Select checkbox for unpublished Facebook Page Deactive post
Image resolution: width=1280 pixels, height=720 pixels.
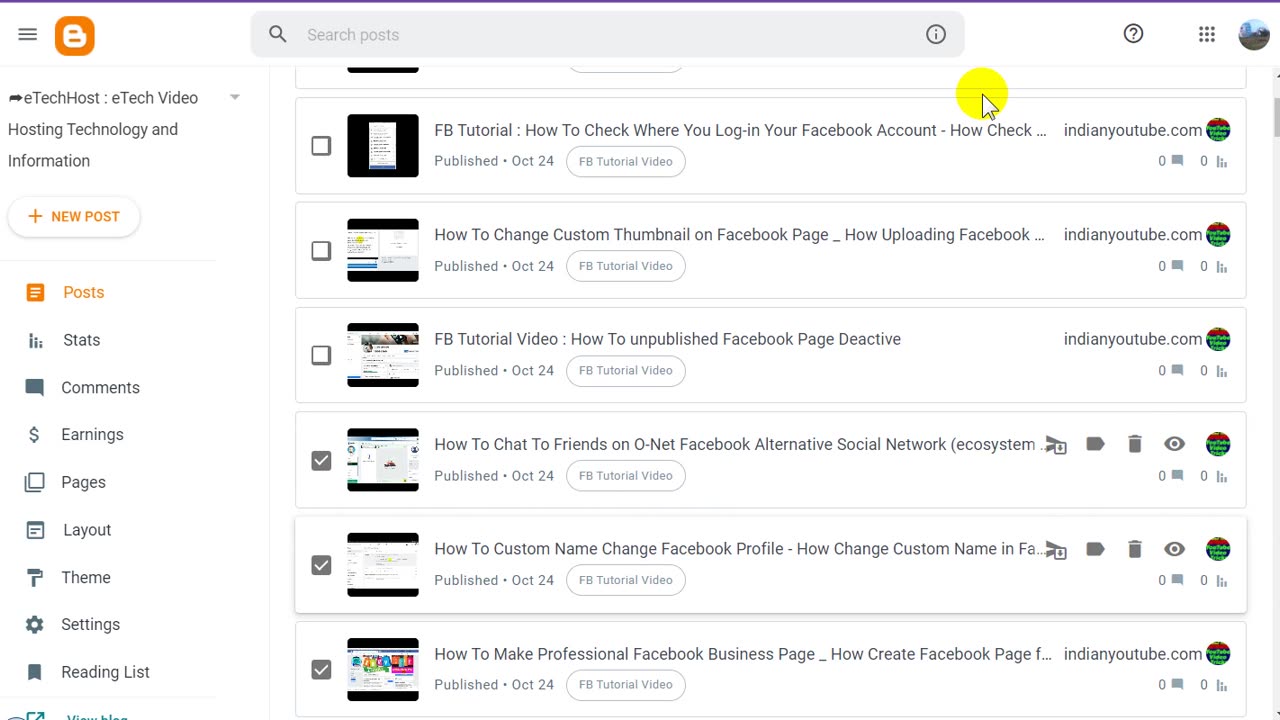[x=321, y=355]
